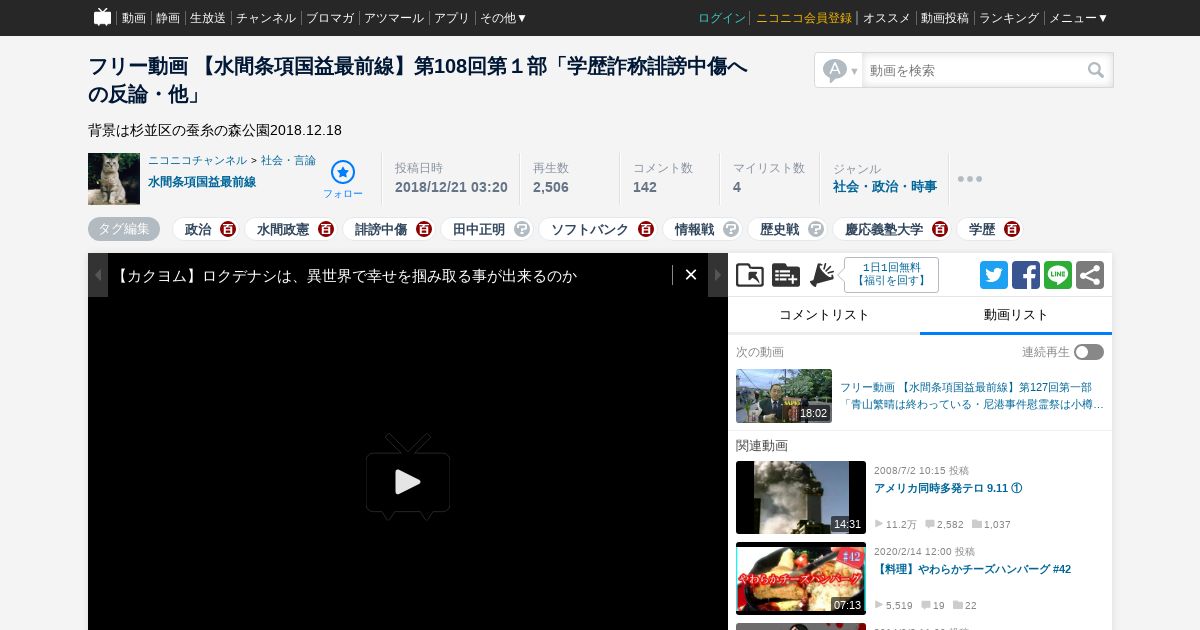The image size is (1200, 630).
Task: Click the magnifier search icon
Action: 1096,70
